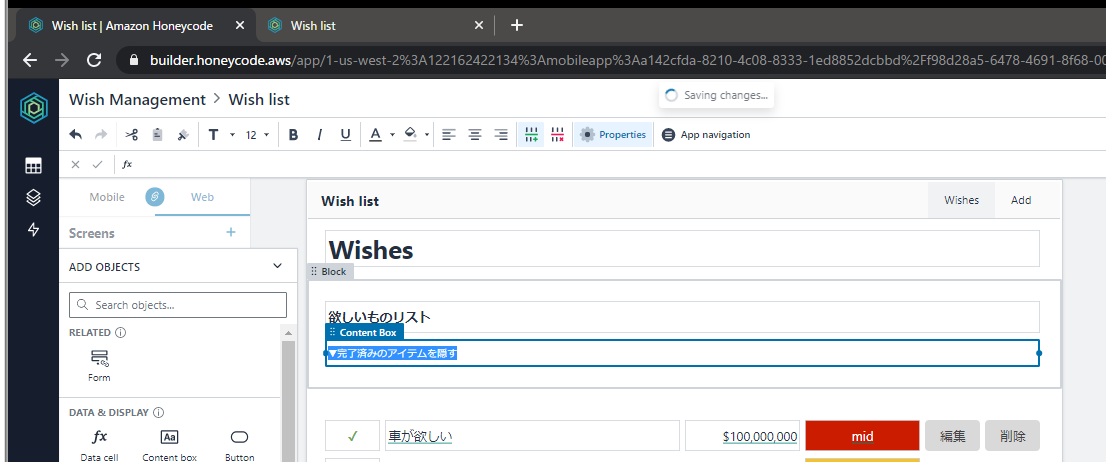The width and height of the screenshot is (1106, 462).
Task: Collapse the ADD OBJECTS panel chevron
Action: tap(277, 267)
